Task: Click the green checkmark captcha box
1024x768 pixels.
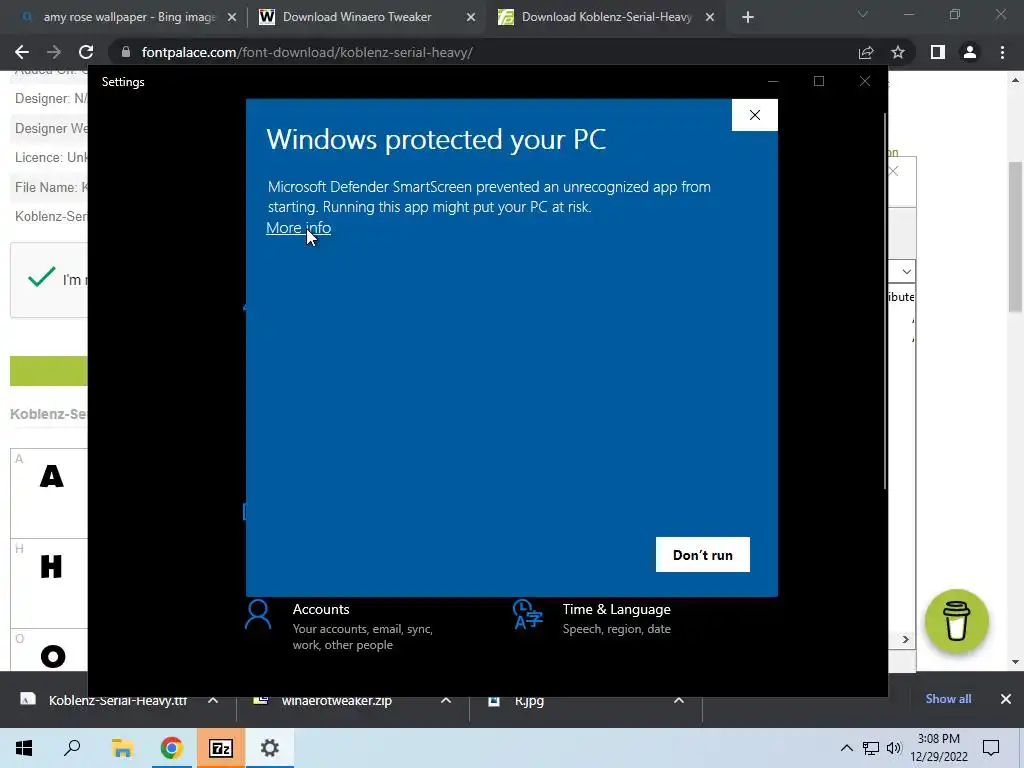Action: click(42, 278)
